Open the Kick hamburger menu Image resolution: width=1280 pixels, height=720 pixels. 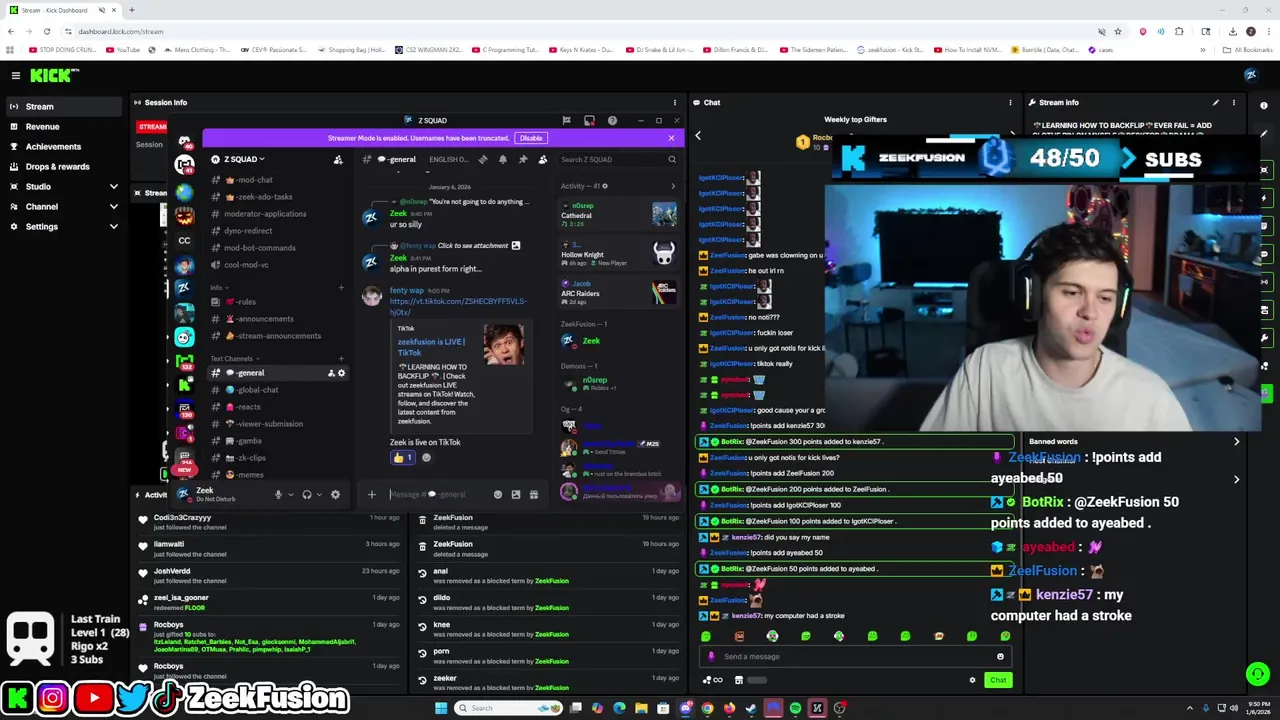[x=16, y=75]
